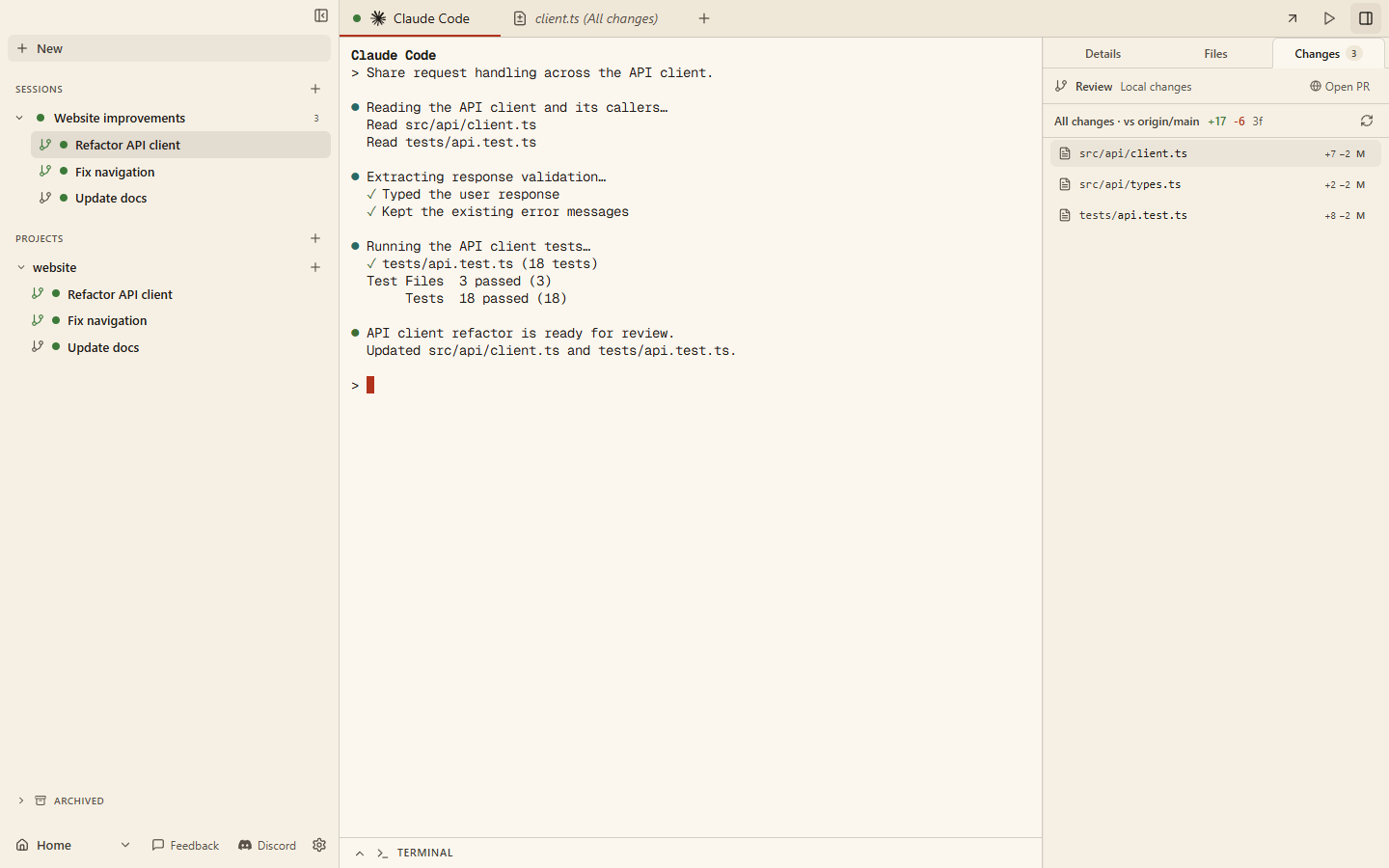Add a new project with the plus icon
This screenshot has width=1389, height=868.
(x=315, y=238)
